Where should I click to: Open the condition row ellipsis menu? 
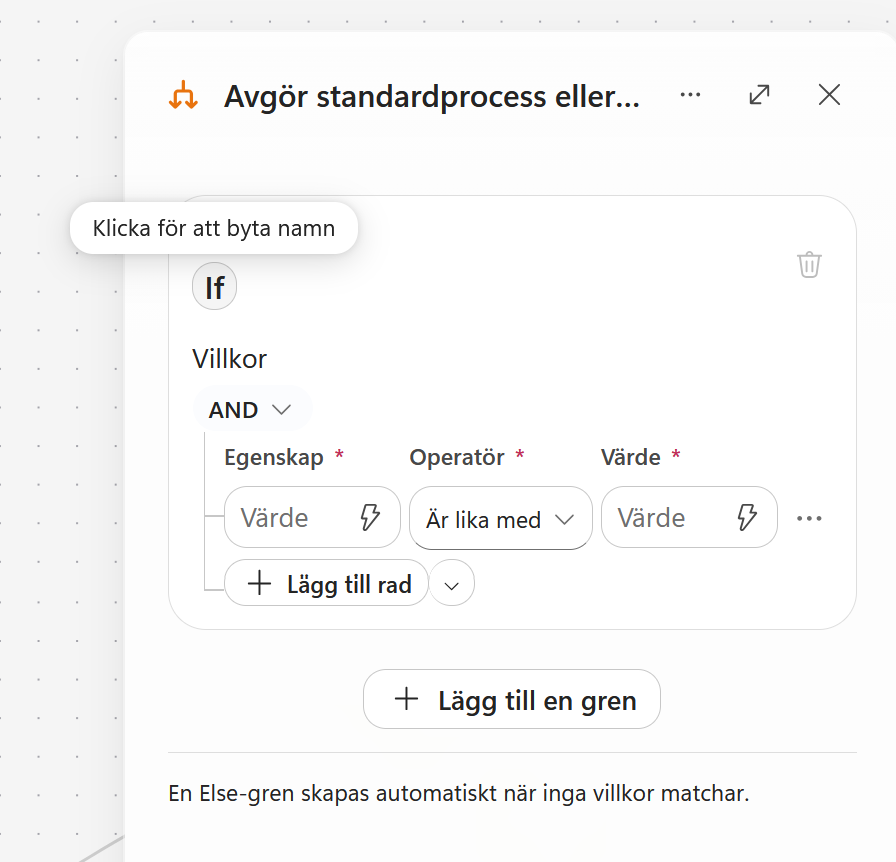coord(809,518)
